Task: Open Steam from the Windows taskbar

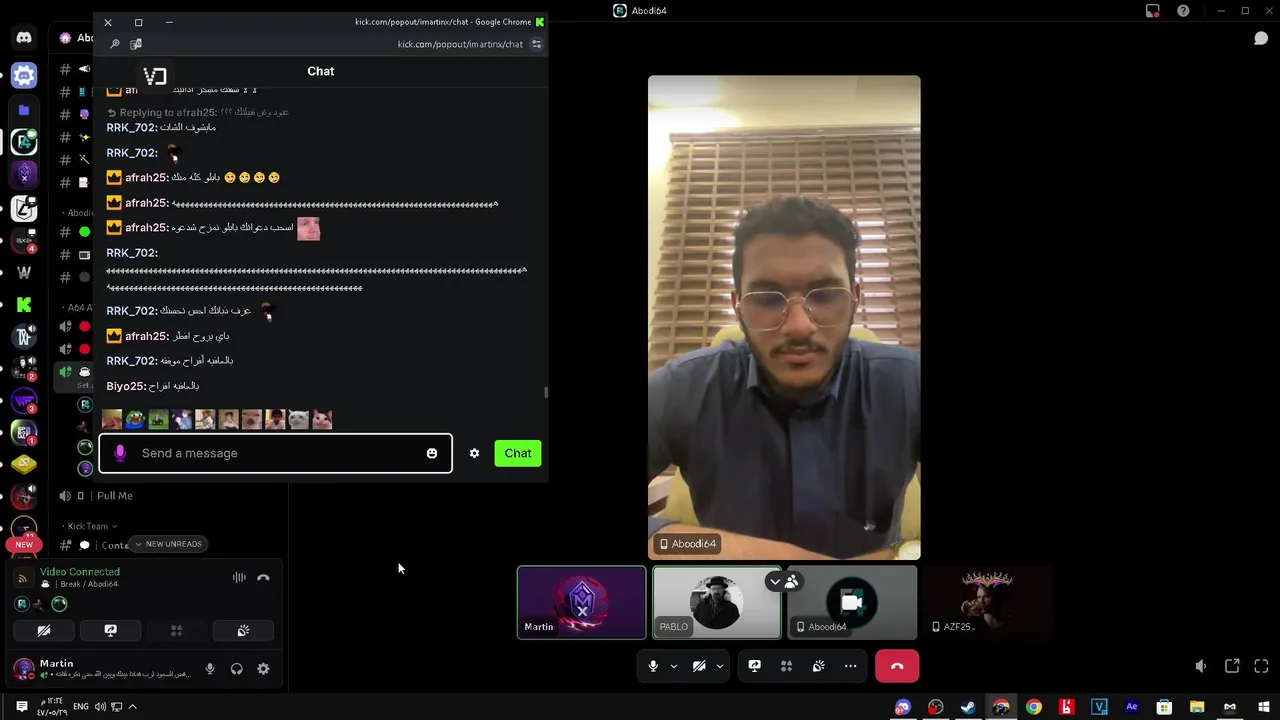Action: click(x=968, y=707)
